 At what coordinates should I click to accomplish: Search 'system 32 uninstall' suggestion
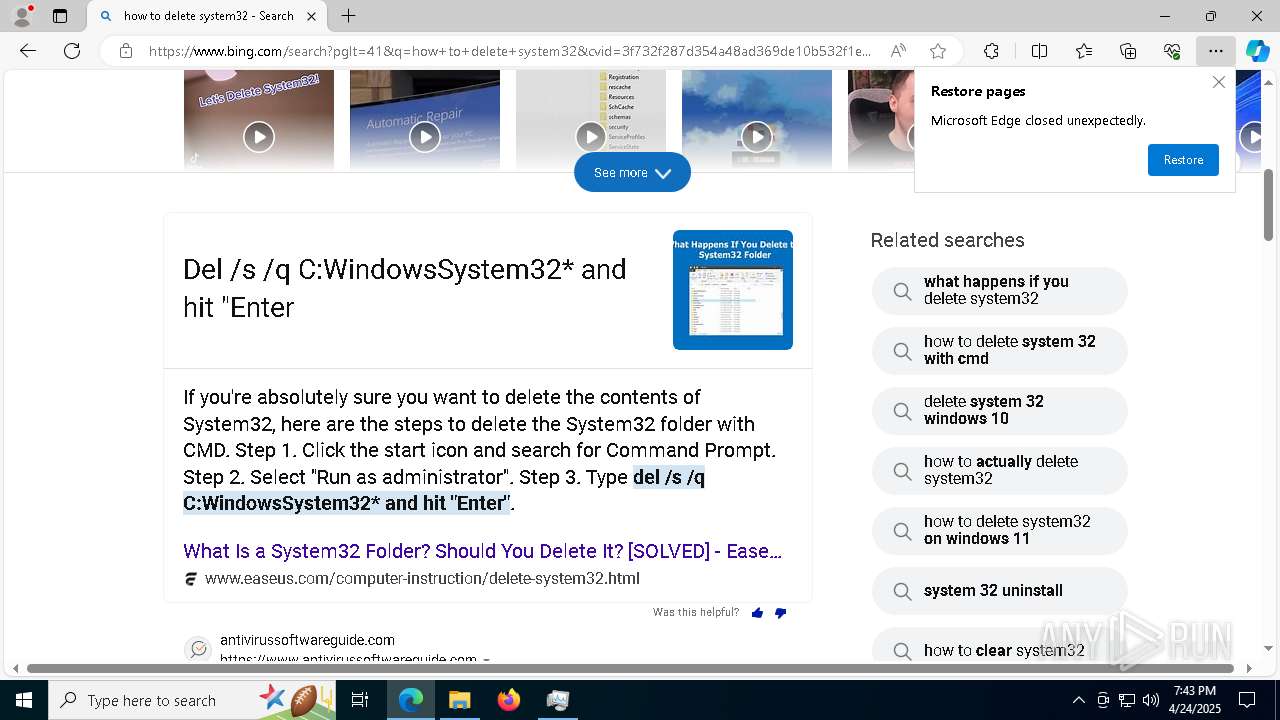[x=1000, y=591]
